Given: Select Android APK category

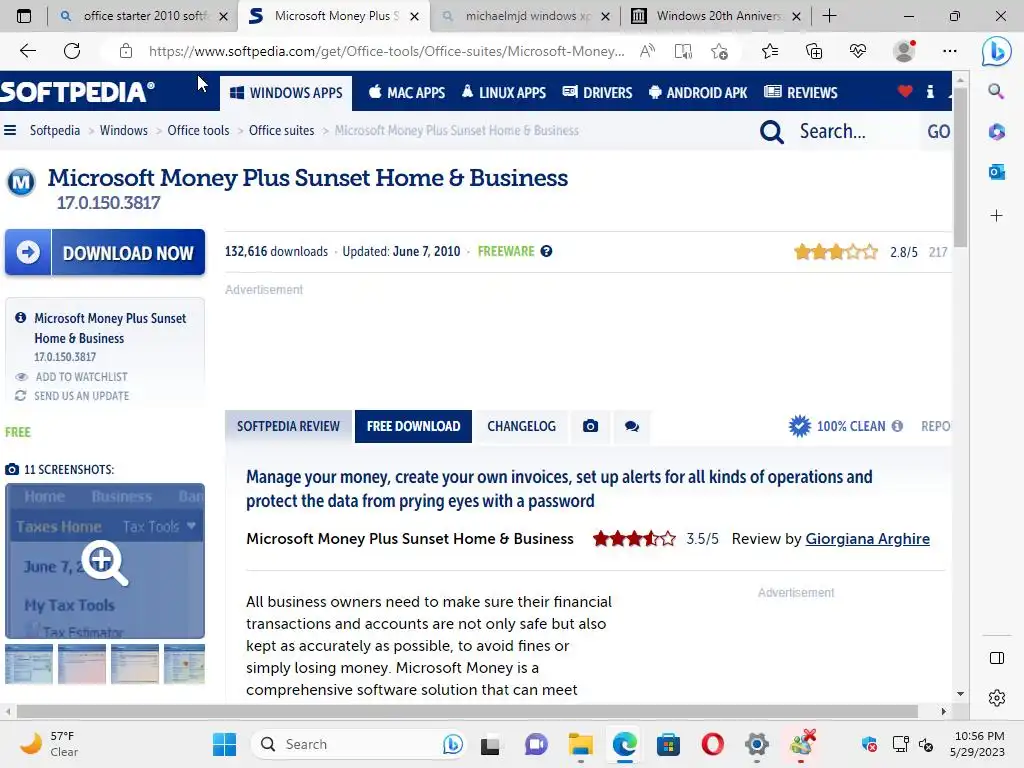Looking at the screenshot, I should pos(698,93).
